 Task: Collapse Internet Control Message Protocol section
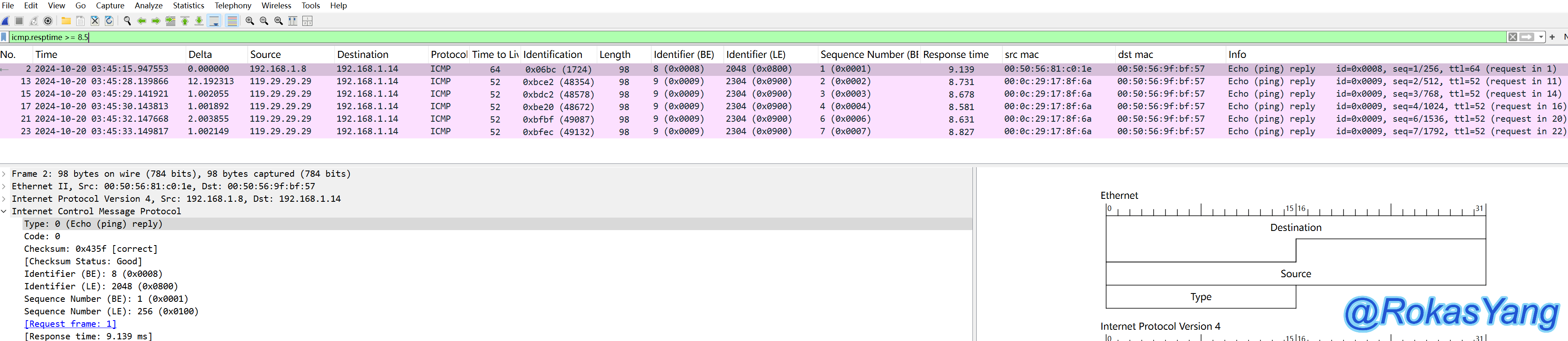4,211
